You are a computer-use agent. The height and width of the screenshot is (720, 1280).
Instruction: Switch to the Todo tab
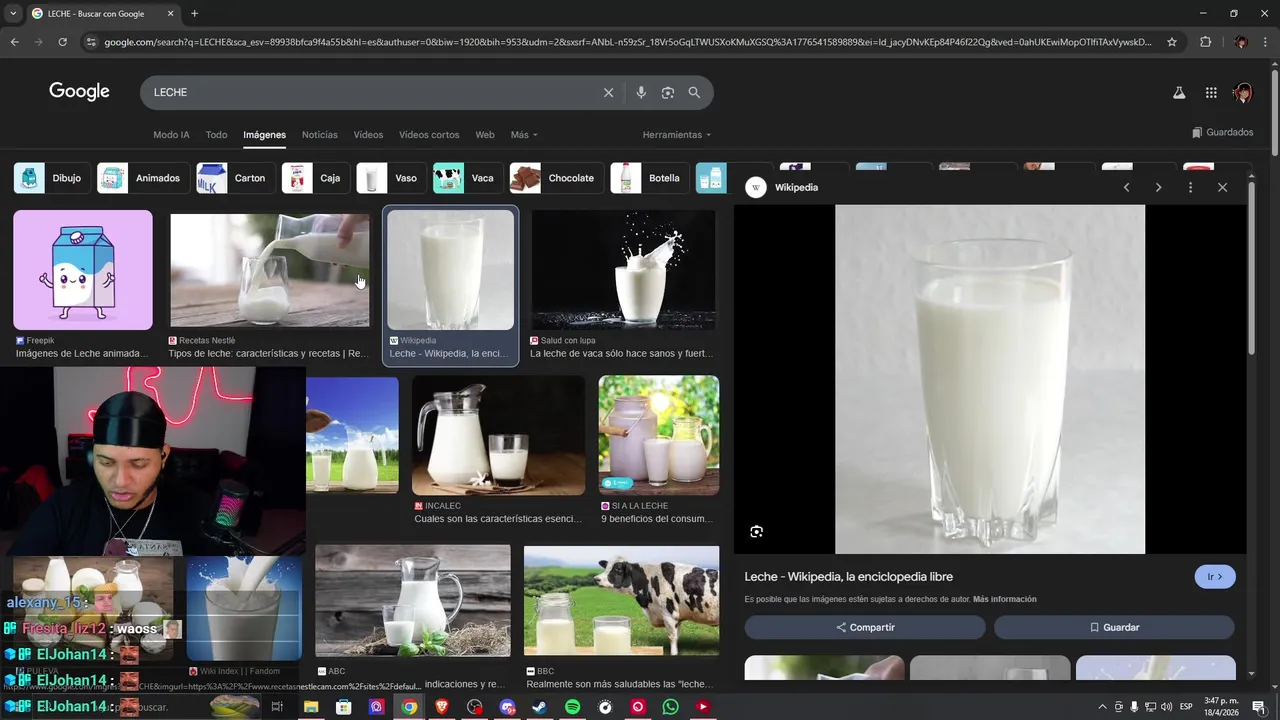[216, 135]
